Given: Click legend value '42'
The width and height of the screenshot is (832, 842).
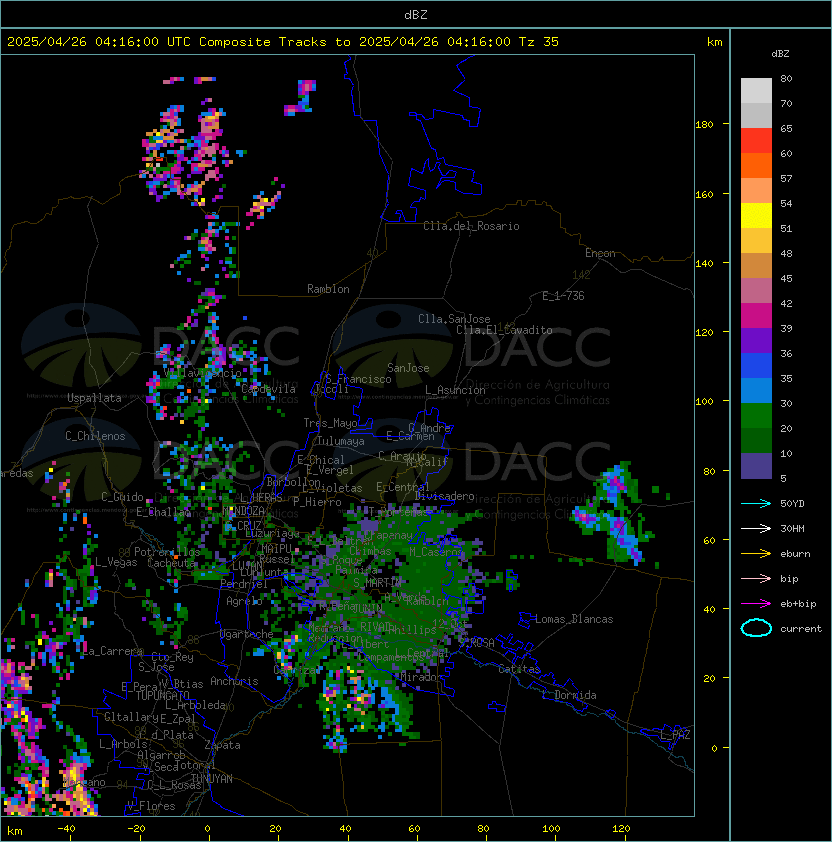Looking at the screenshot, I should pos(786,303).
